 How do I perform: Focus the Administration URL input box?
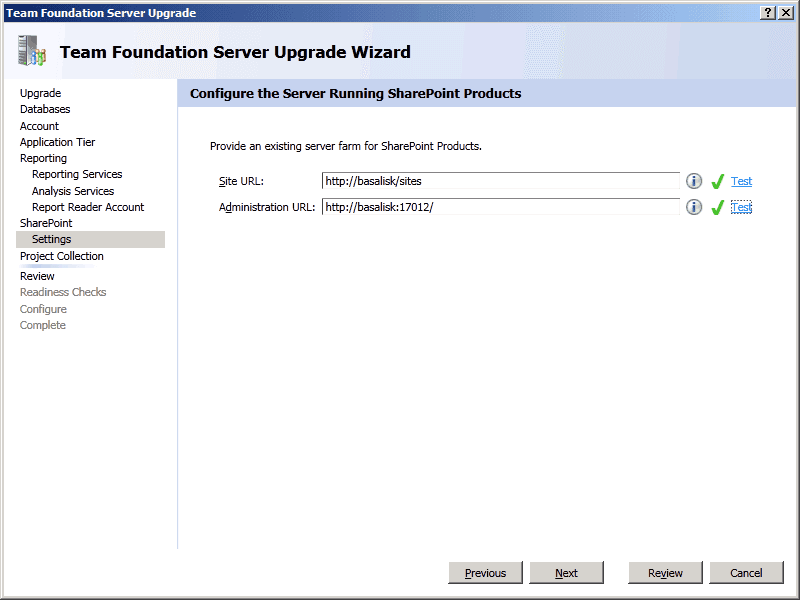(x=500, y=207)
